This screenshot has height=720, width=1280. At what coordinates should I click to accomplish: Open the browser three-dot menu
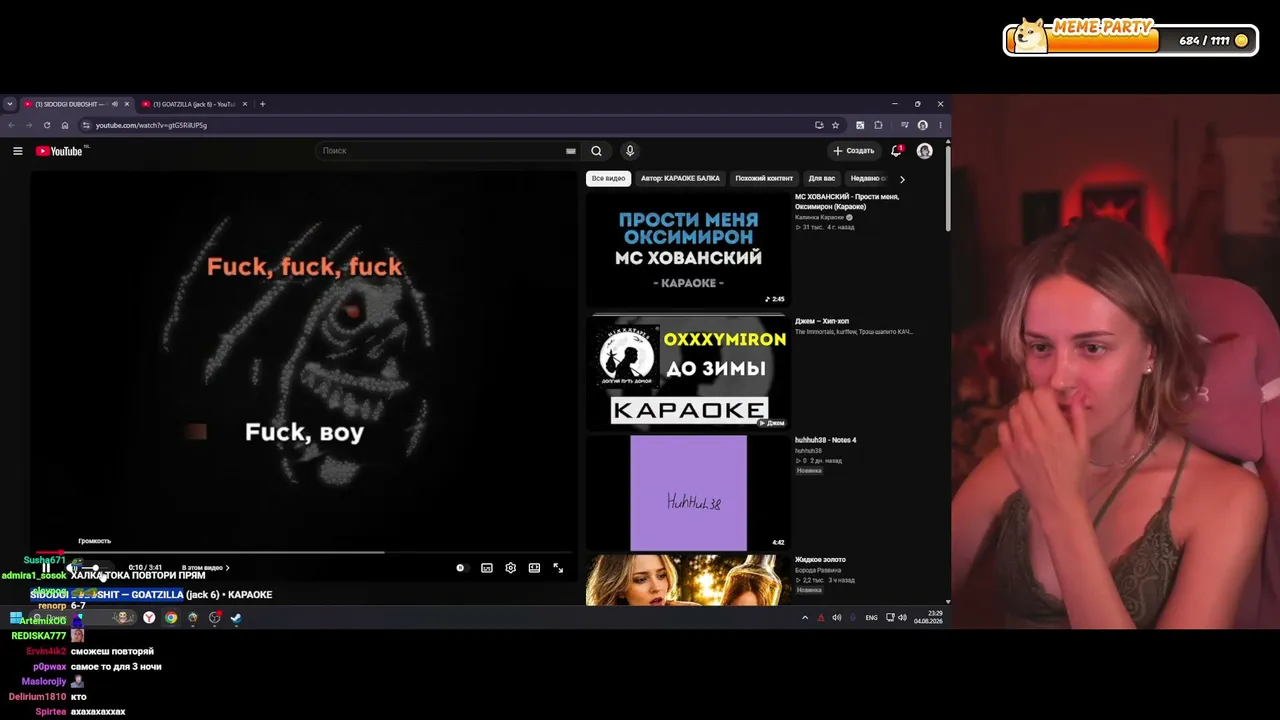[x=940, y=125]
